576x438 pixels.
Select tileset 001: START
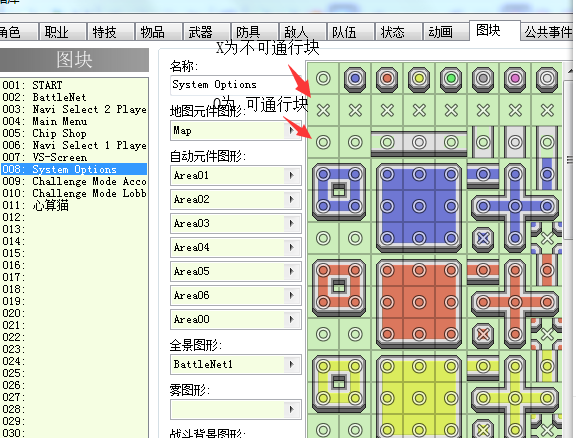[x=74, y=85]
